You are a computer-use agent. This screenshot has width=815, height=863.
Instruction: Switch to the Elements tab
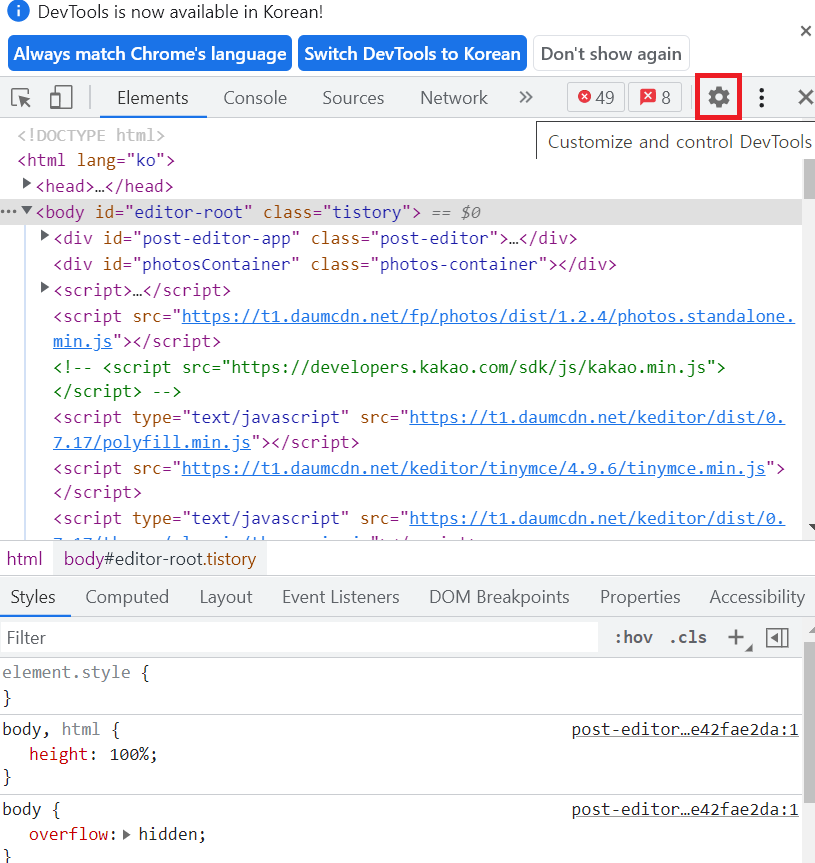(153, 98)
